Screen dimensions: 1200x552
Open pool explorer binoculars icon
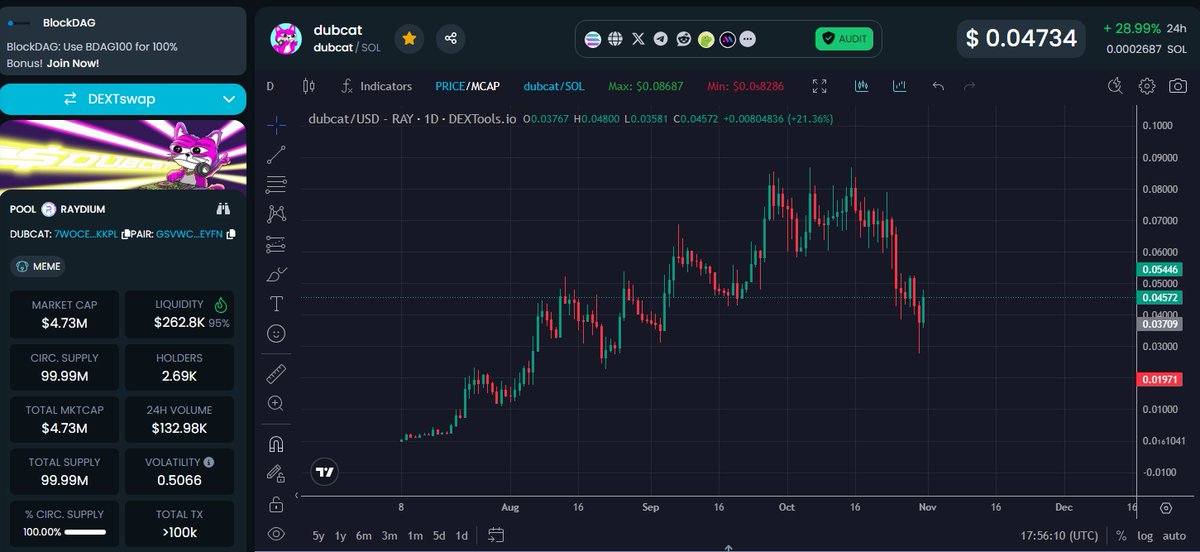point(223,209)
